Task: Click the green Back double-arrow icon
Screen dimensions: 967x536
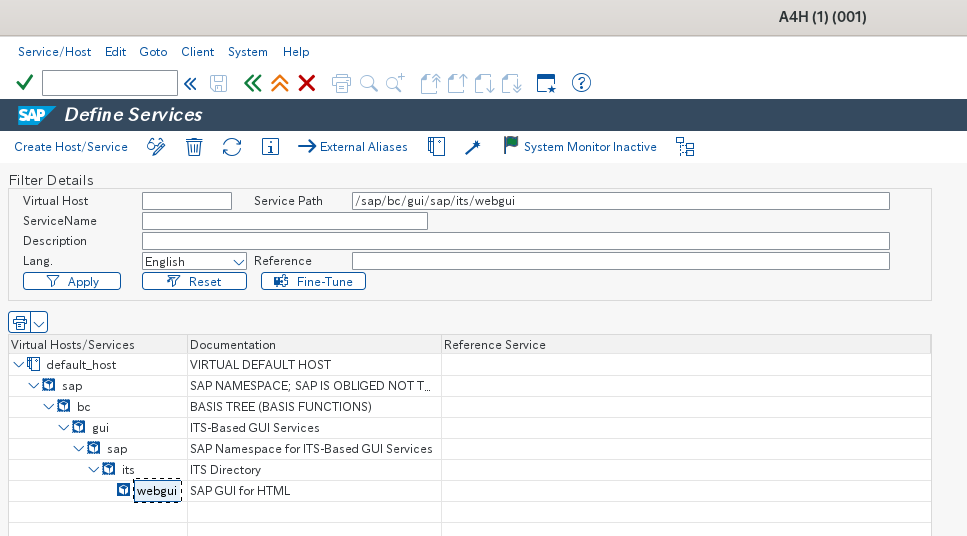Action: (x=252, y=83)
